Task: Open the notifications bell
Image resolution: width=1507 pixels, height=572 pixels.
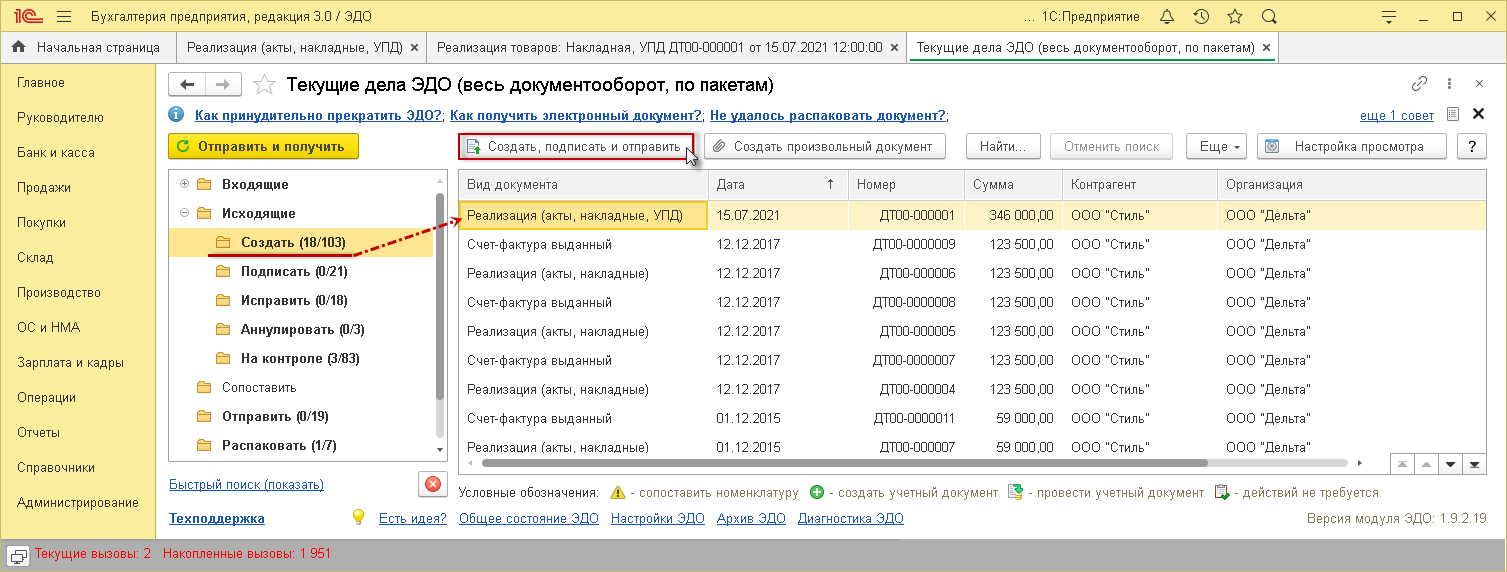Action: (1167, 17)
